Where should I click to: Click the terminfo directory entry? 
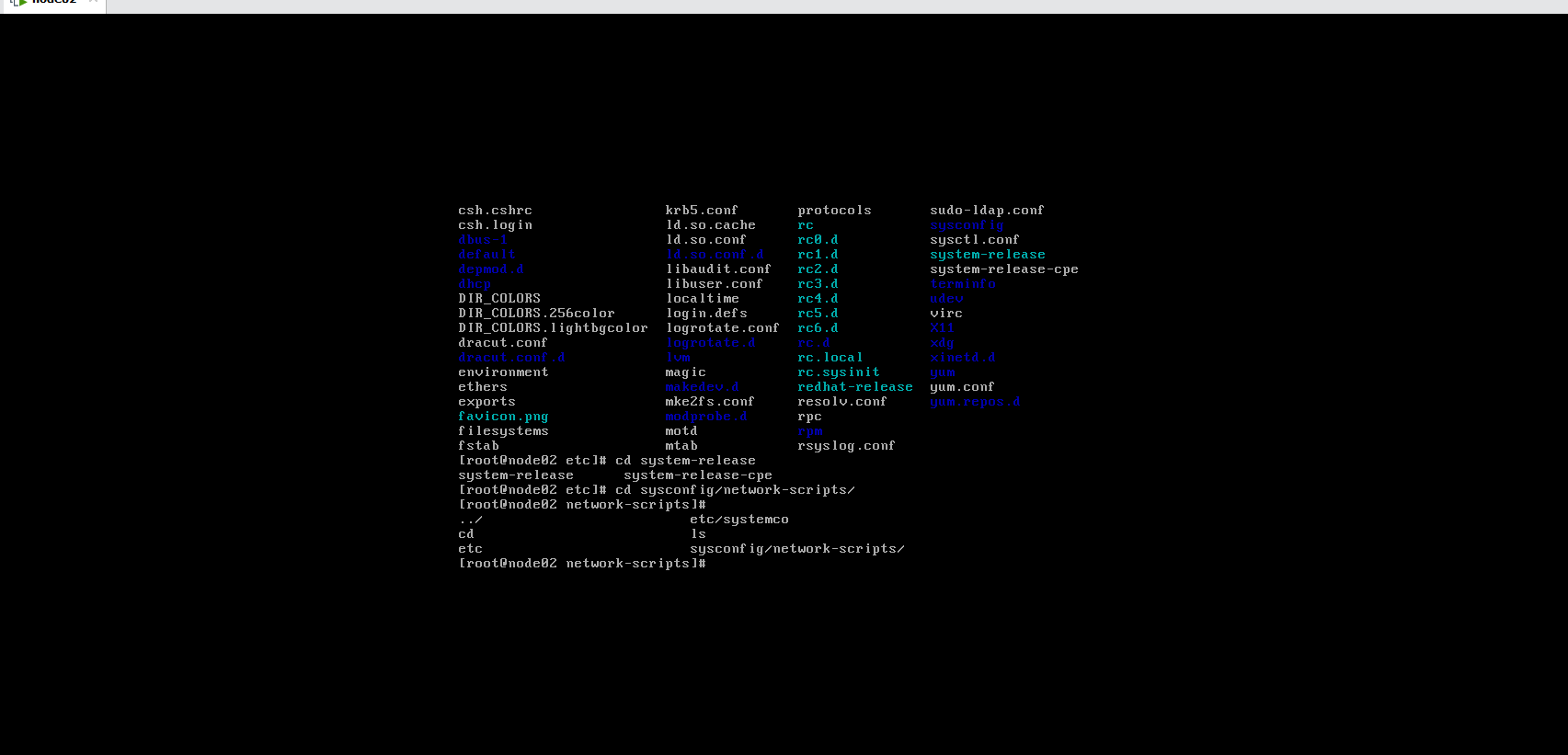click(x=963, y=284)
